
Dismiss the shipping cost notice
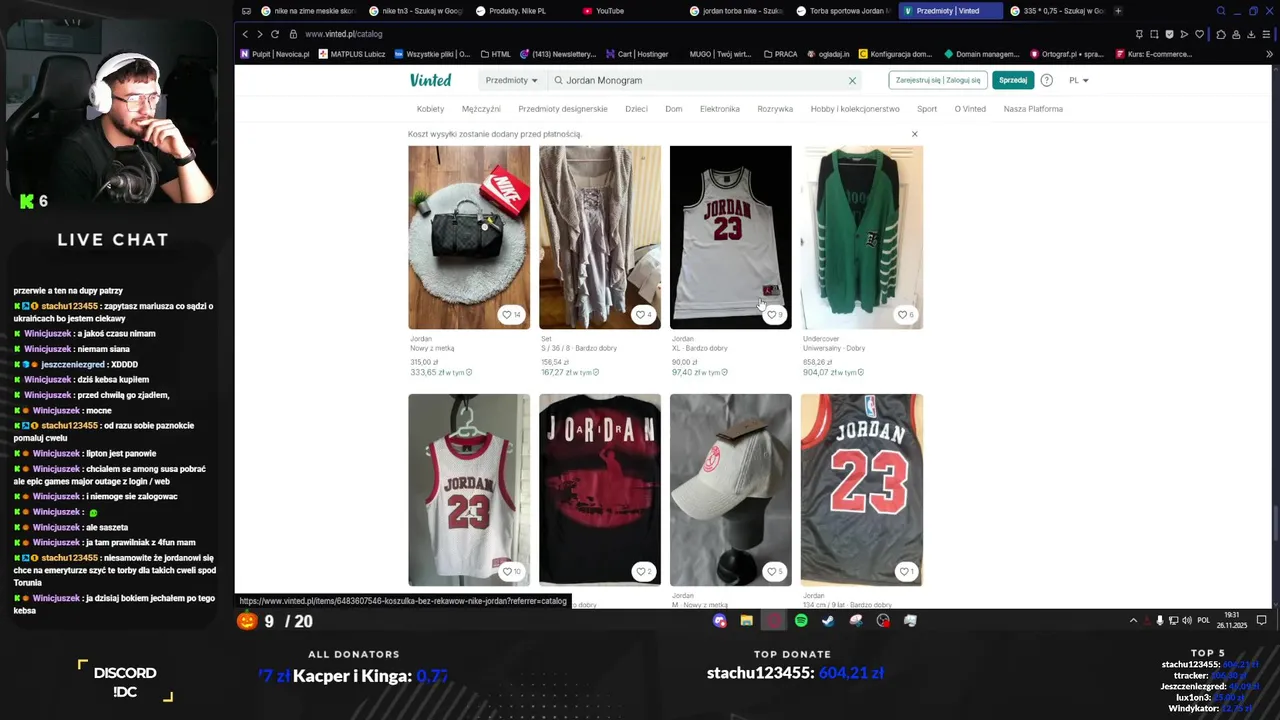[914, 134]
